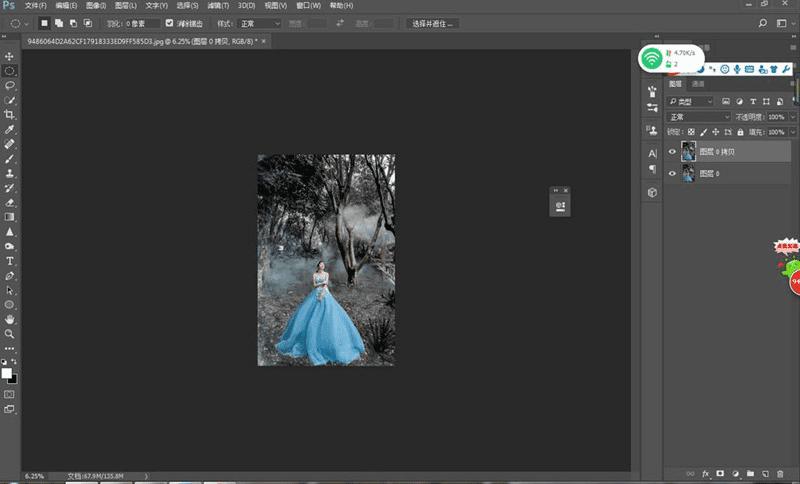Select the 图层 0 layer thumbnail
This screenshot has height=484, width=800.
(x=689, y=174)
